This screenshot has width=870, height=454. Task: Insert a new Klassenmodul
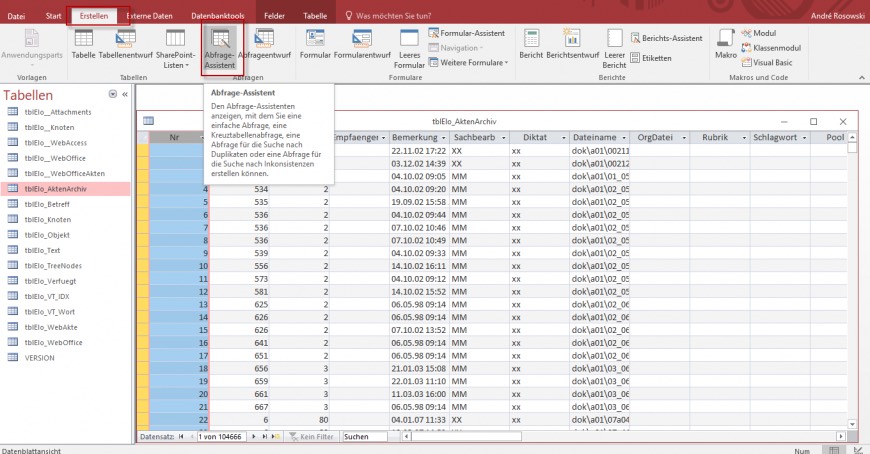coord(771,48)
